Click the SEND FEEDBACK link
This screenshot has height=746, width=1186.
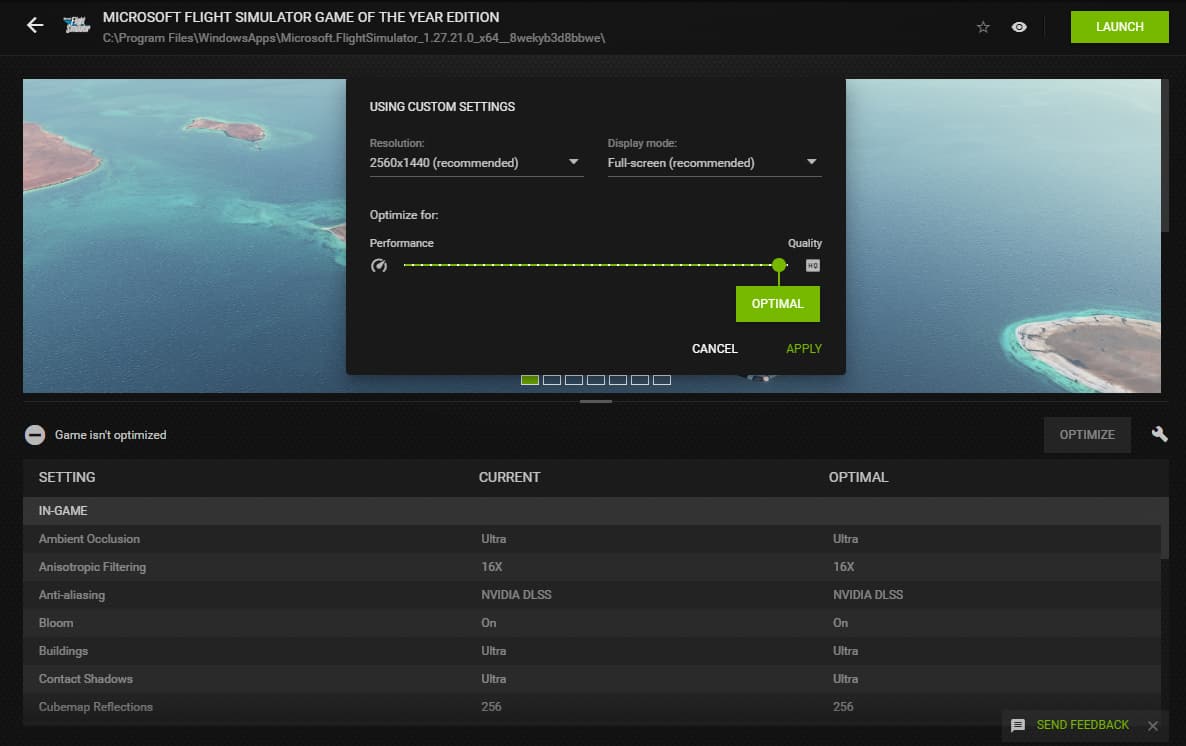click(1082, 725)
